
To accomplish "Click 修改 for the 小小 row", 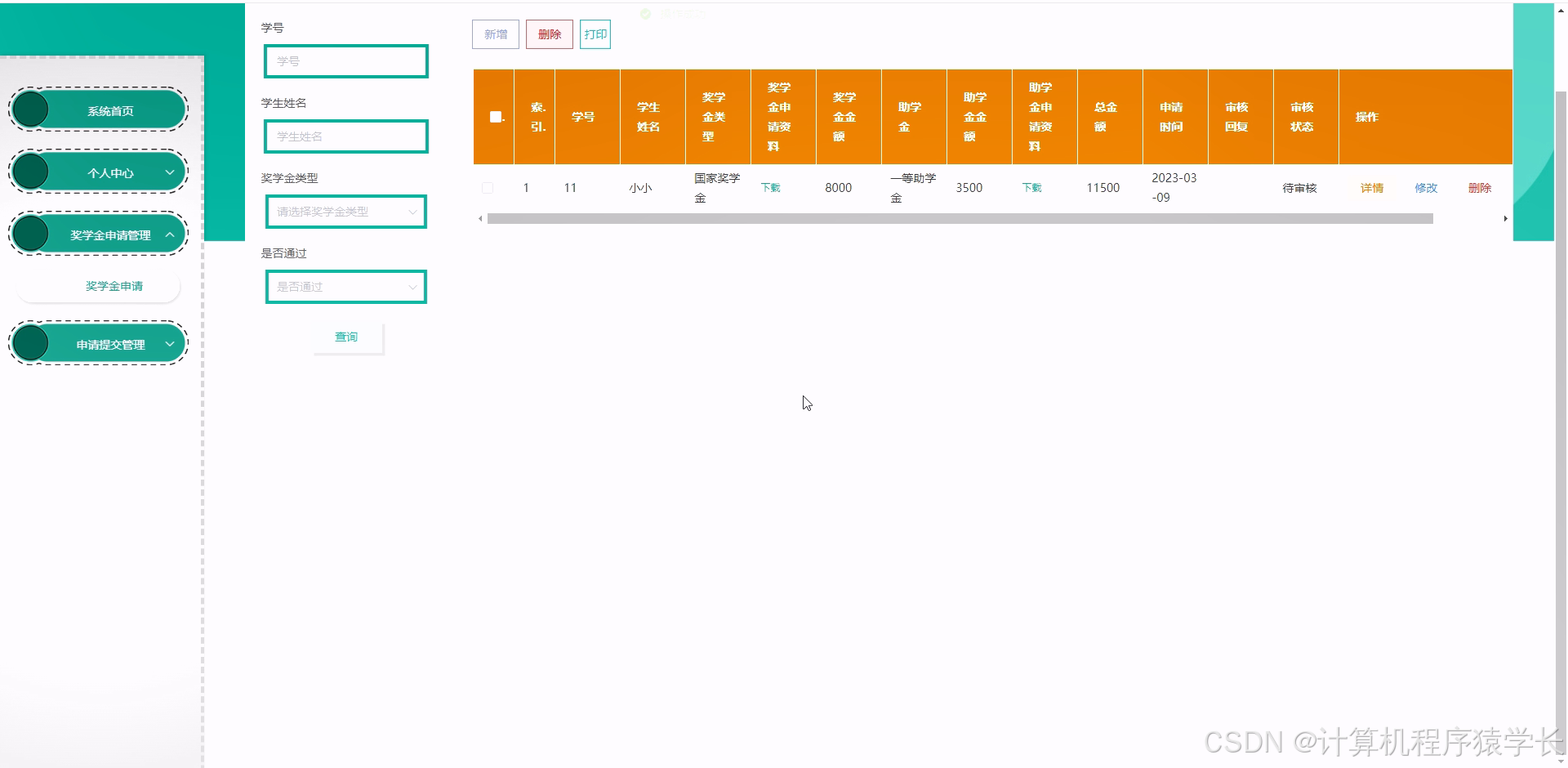I will (1426, 188).
